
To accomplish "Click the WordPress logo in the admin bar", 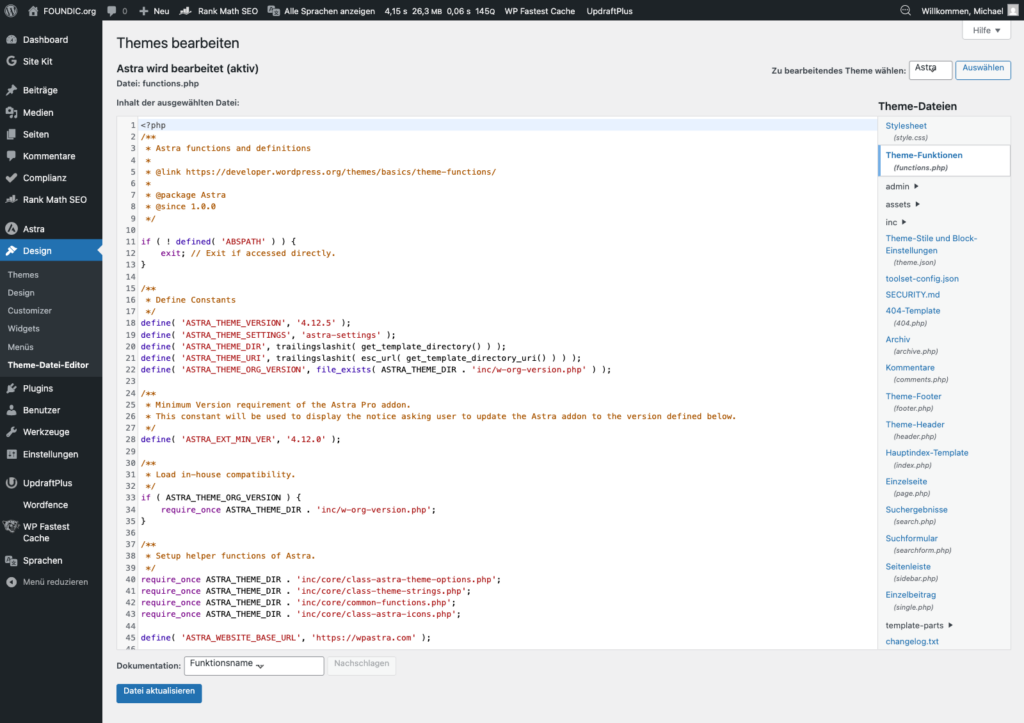I will pos(10,11).
